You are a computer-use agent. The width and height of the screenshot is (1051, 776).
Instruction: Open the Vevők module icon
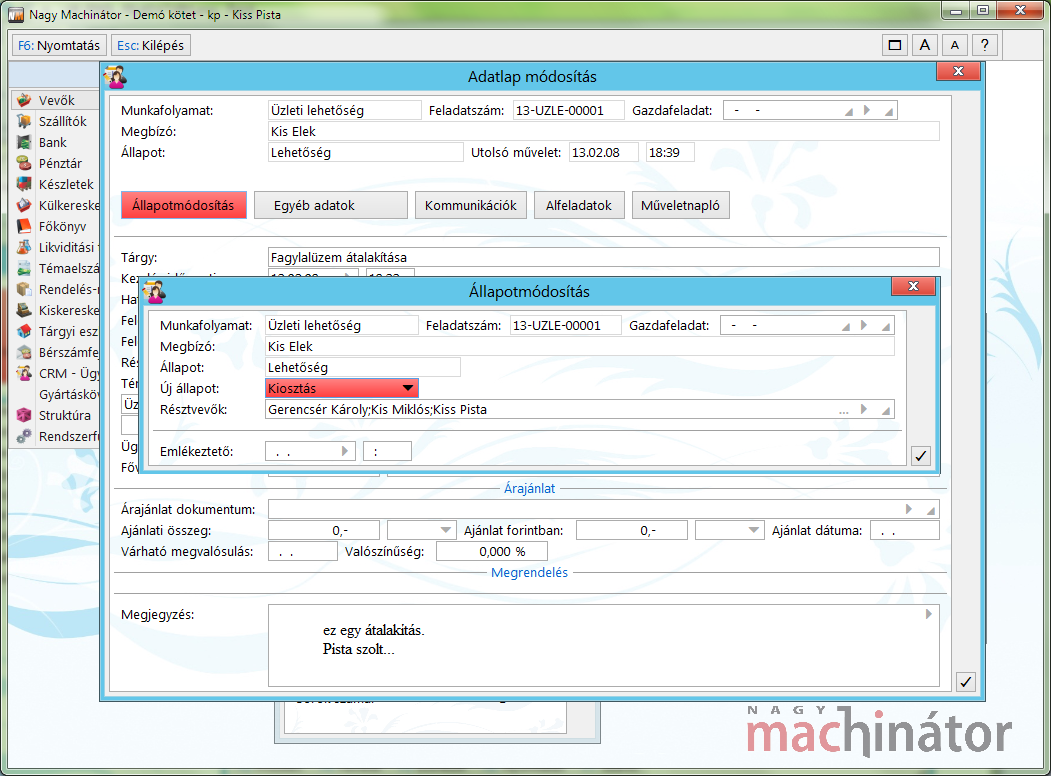24,101
